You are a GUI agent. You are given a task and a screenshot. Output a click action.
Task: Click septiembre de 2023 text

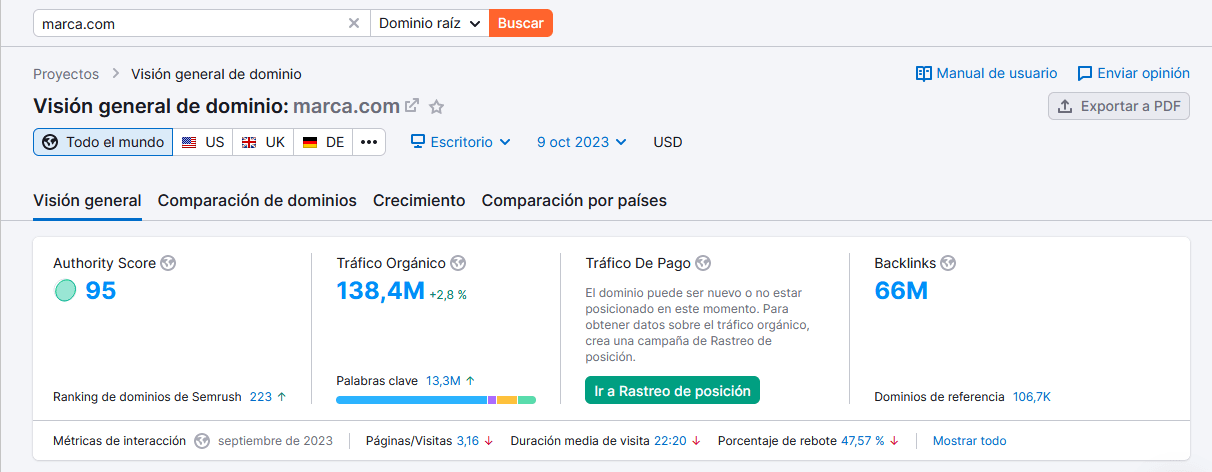pyautogui.click(x=275, y=441)
